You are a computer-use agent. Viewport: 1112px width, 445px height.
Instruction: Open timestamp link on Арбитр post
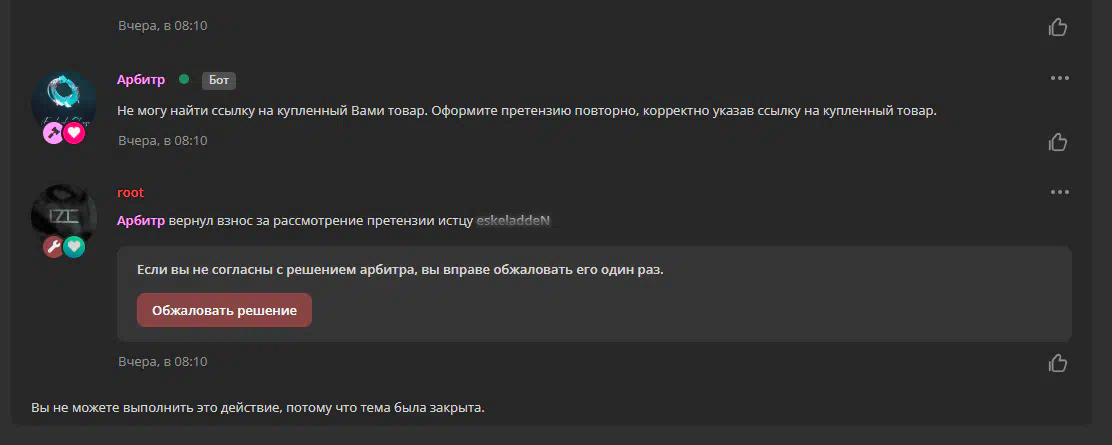pyautogui.click(x=163, y=141)
